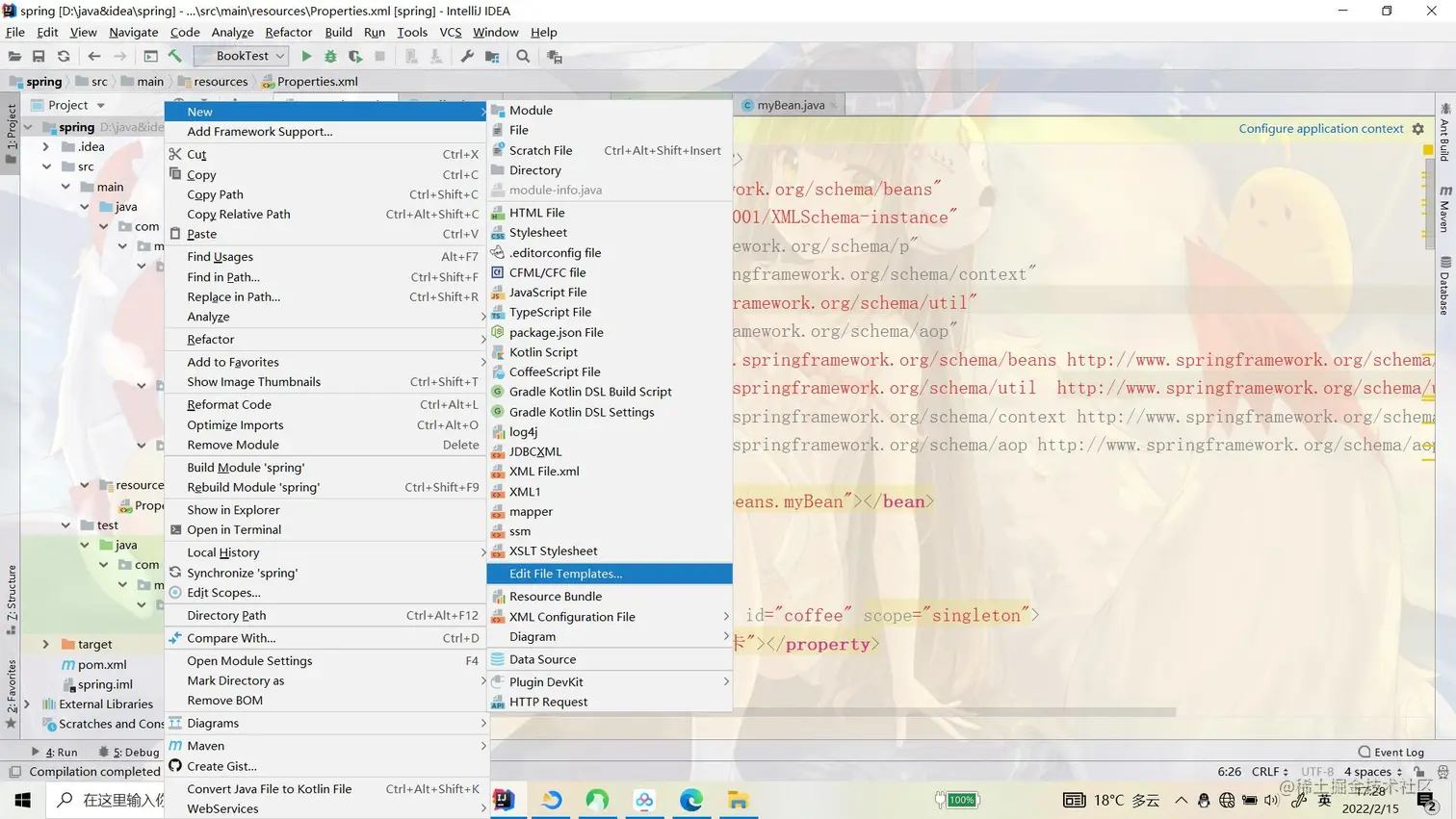Open the VCS menu
This screenshot has height=819, width=1456.
(x=450, y=32)
